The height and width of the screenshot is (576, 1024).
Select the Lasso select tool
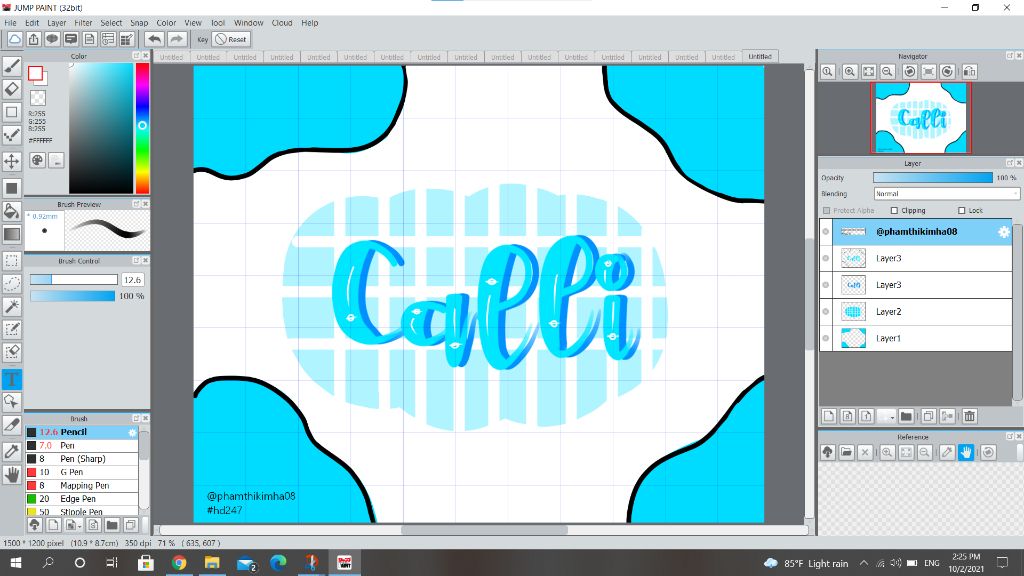click(12, 283)
